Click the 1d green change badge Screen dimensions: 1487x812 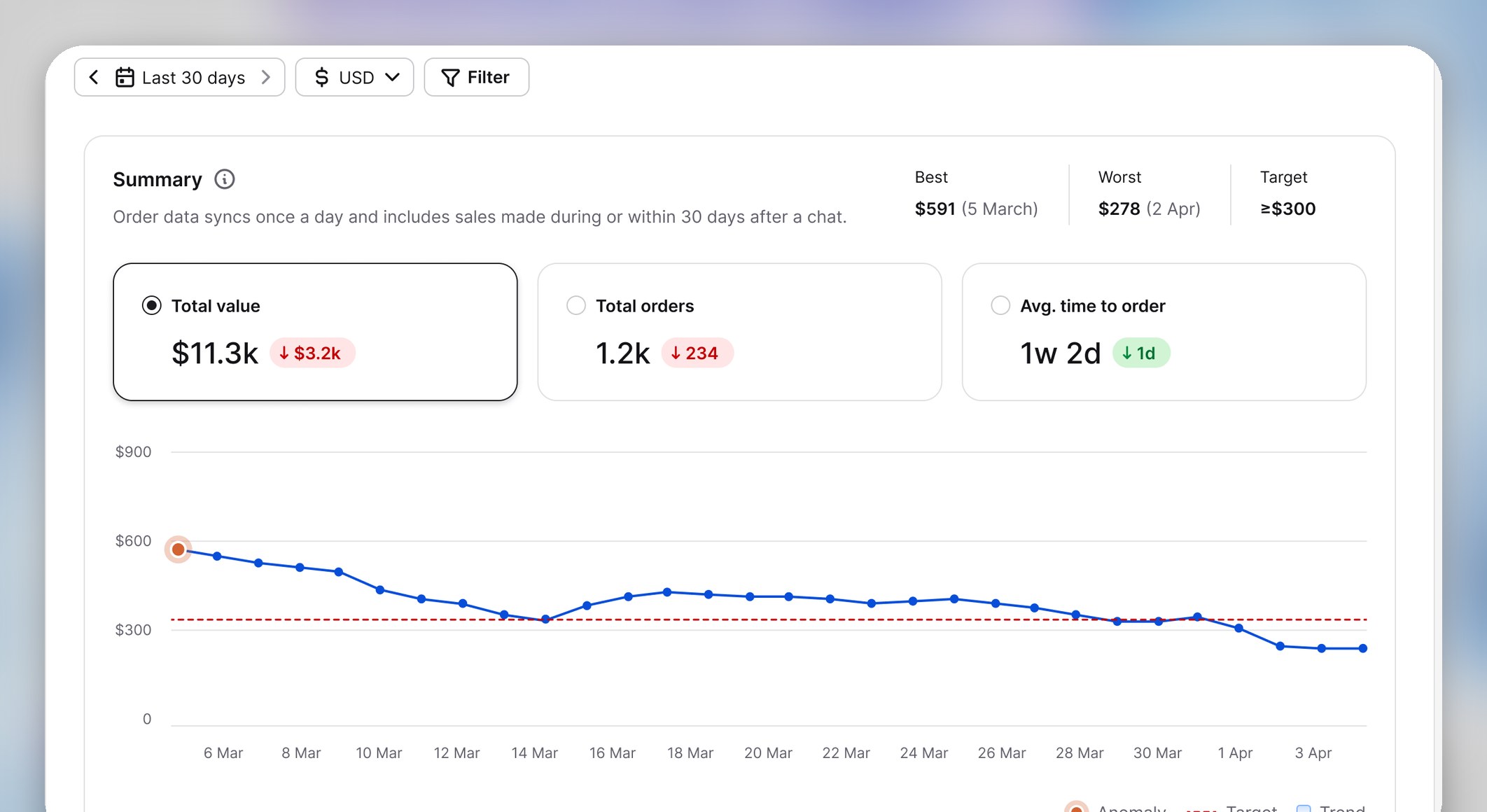tap(1140, 353)
